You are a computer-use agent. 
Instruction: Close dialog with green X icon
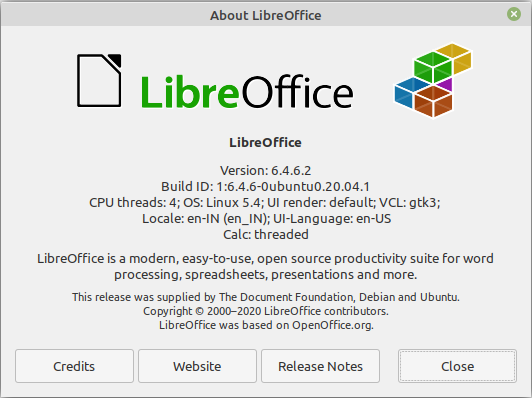[514, 14]
